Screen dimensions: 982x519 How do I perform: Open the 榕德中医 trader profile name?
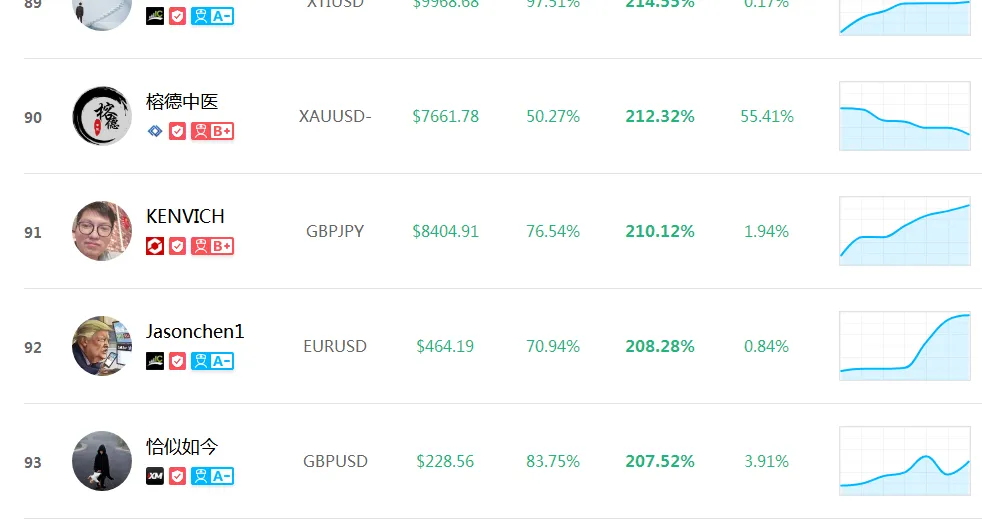(x=182, y=101)
